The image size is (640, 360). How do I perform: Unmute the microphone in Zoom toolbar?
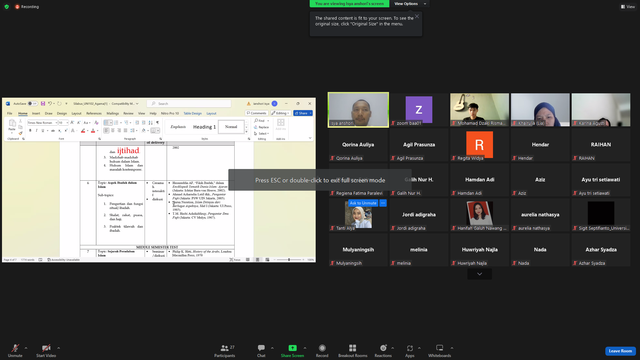[x=15, y=350]
